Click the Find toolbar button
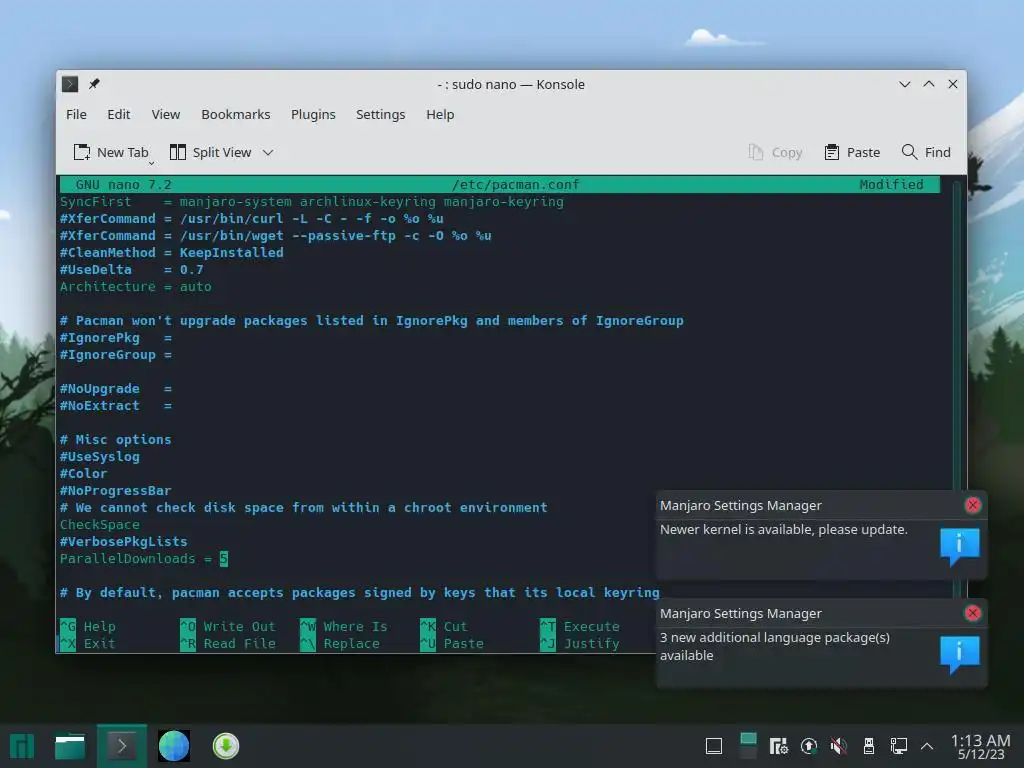 point(926,152)
